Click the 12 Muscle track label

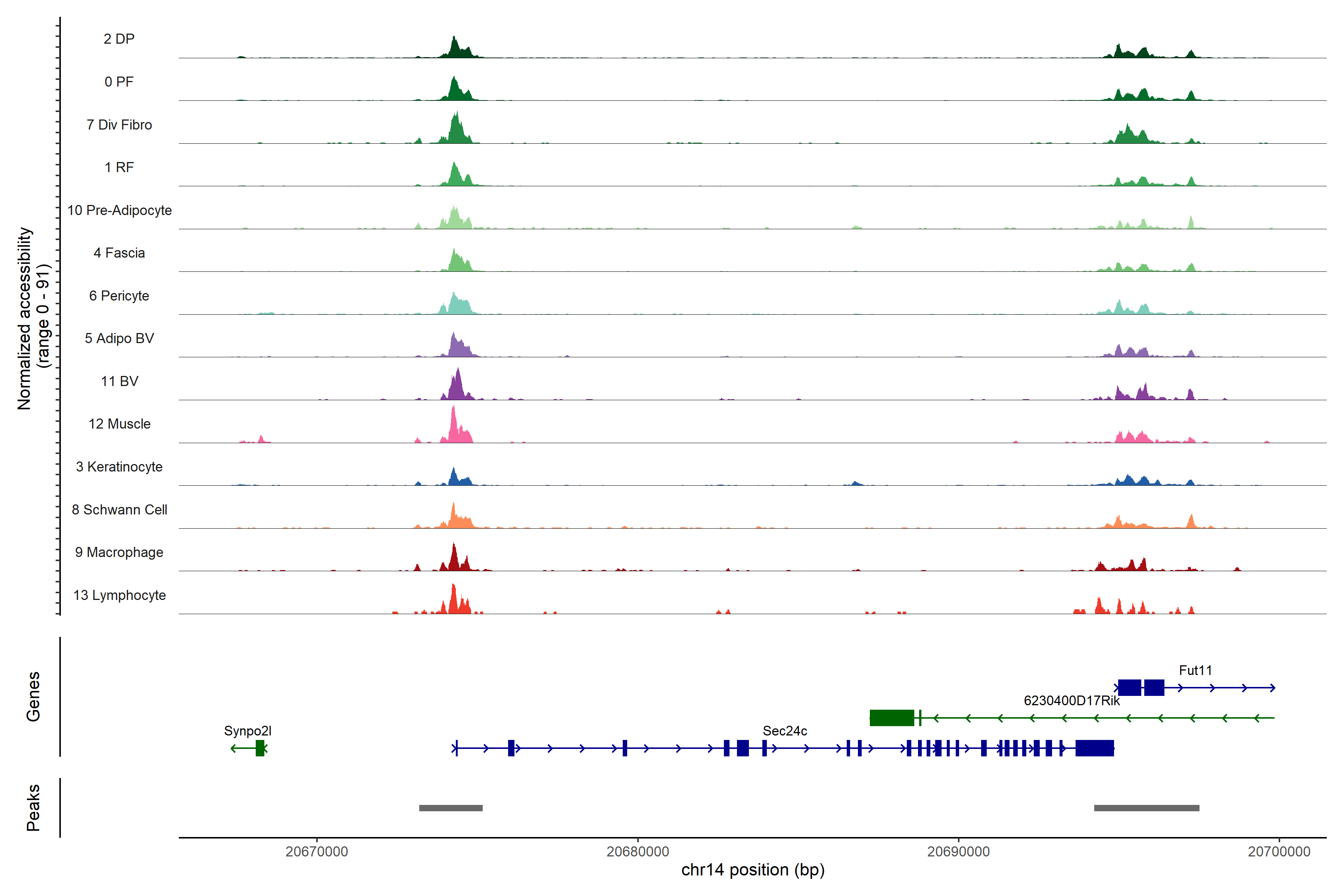tap(119, 424)
